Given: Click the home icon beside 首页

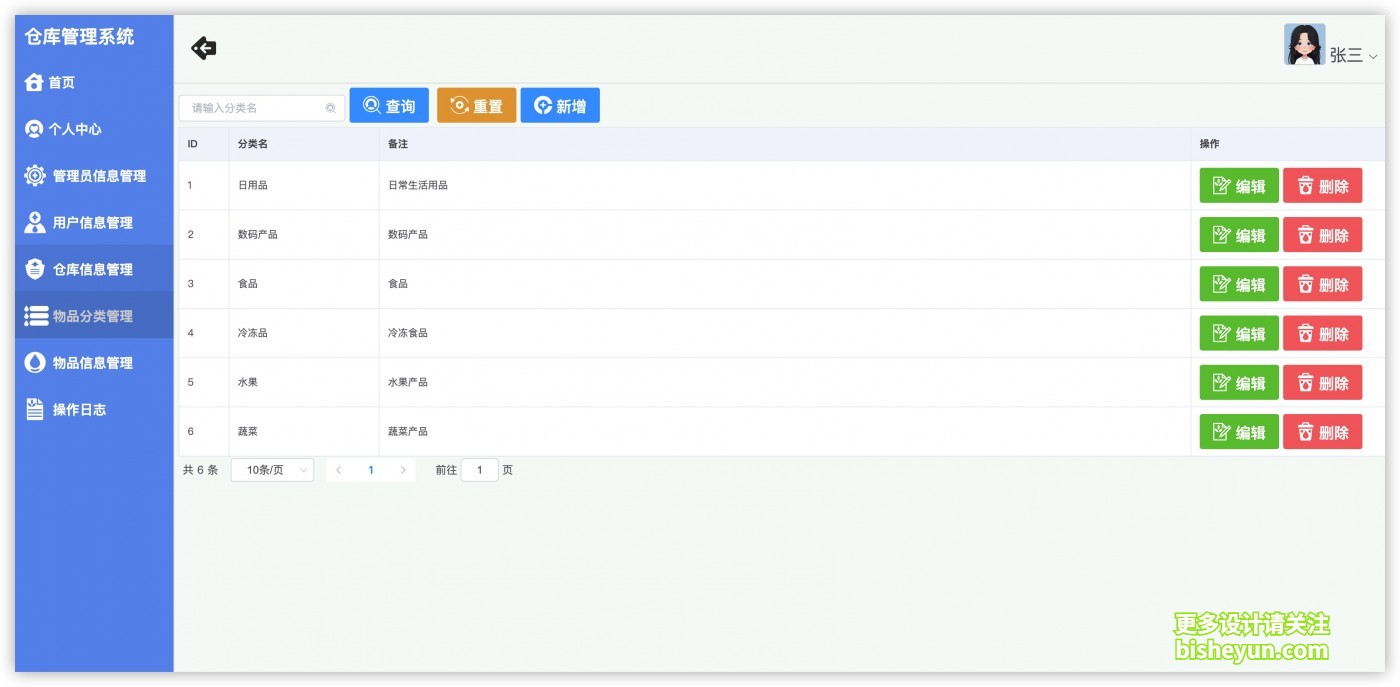Looking at the screenshot, I should tap(34, 82).
